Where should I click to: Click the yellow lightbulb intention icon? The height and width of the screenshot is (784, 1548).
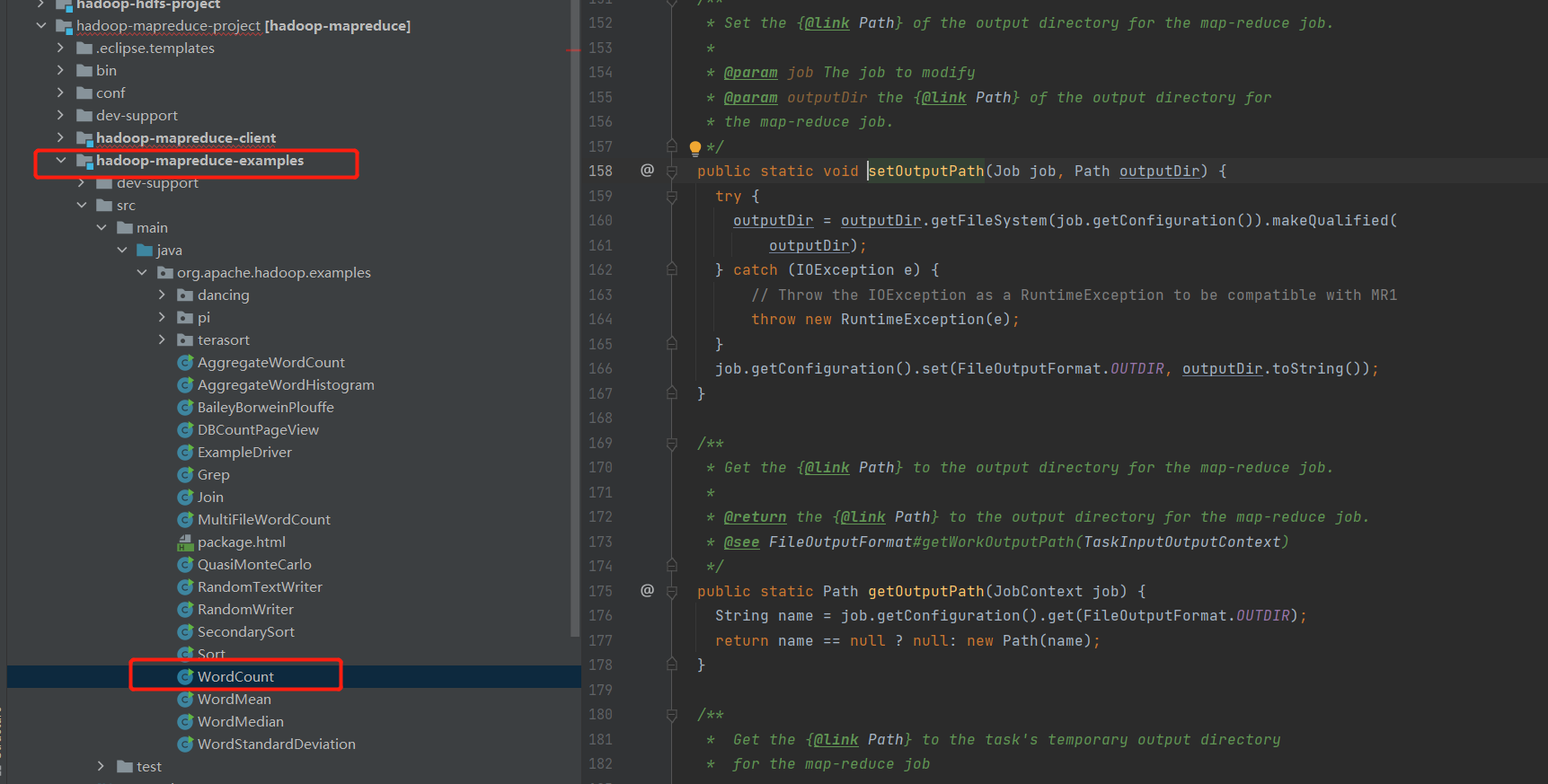point(694,147)
